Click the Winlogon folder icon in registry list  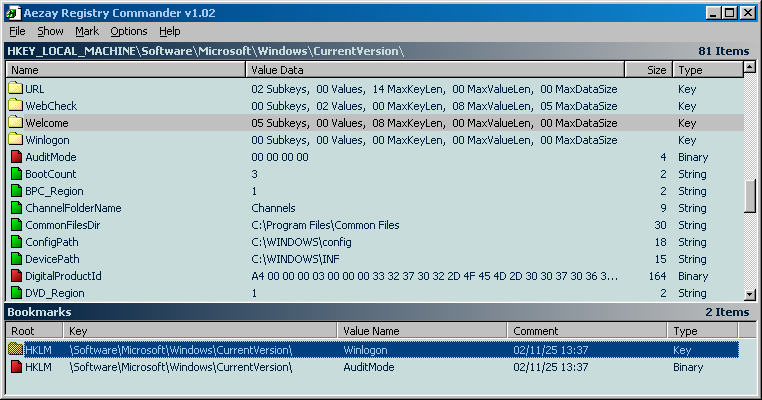click(16, 139)
